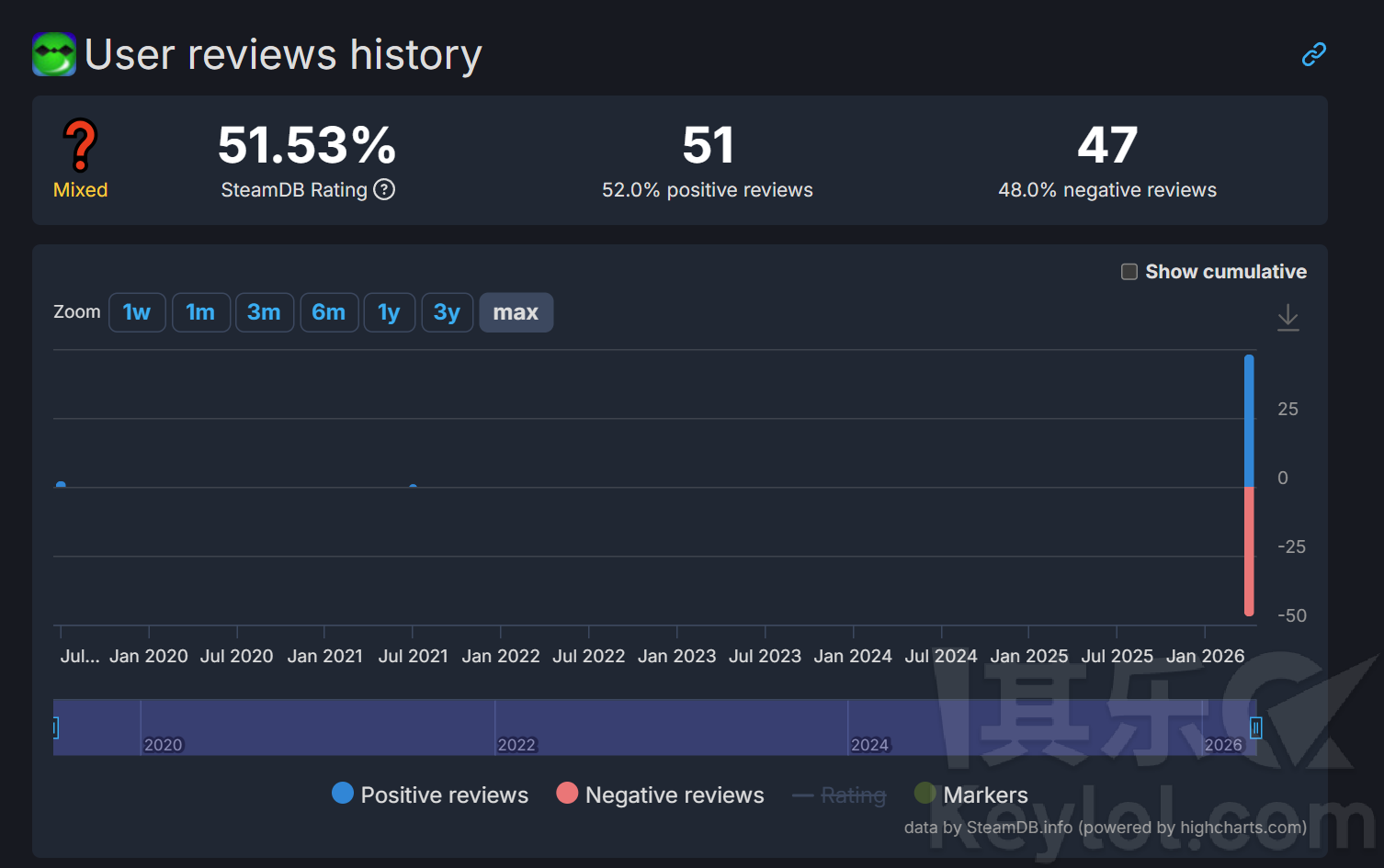Zoom chart to 1y
Image resolution: width=1384 pixels, height=868 pixels.
(x=389, y=312)
